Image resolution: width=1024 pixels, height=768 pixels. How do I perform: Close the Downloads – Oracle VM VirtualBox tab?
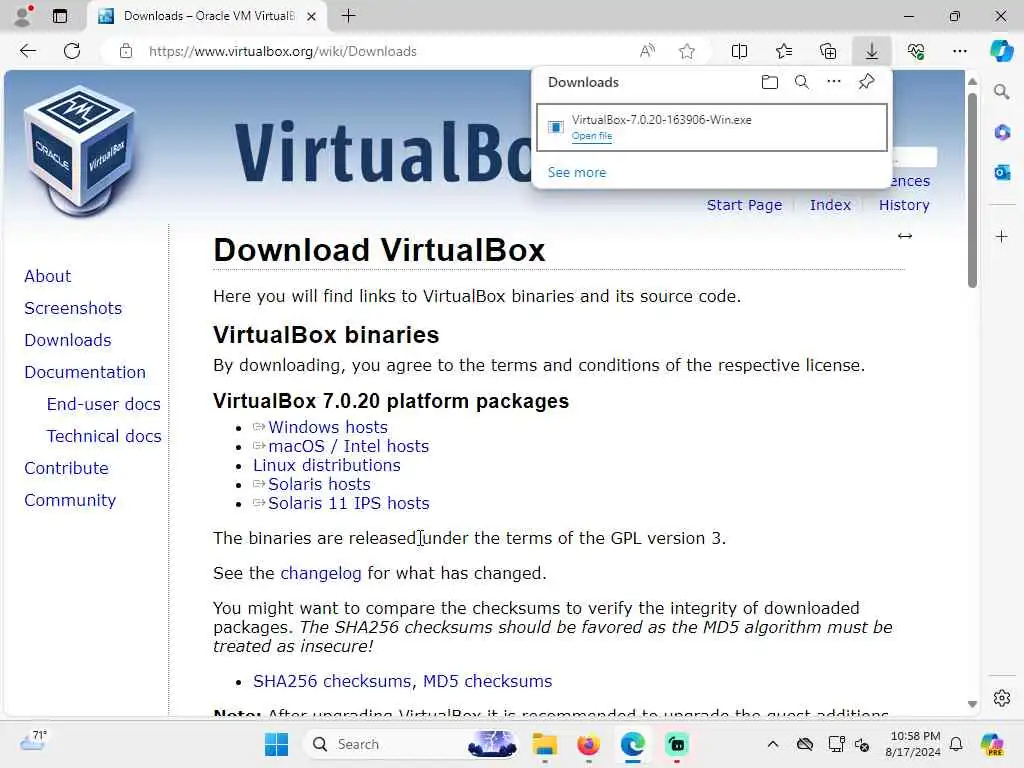312,16
